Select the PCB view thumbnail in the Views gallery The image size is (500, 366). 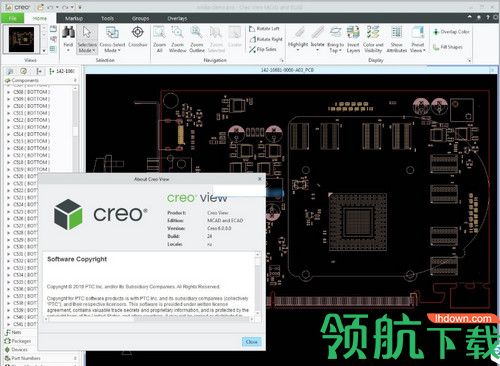[22, 40]
